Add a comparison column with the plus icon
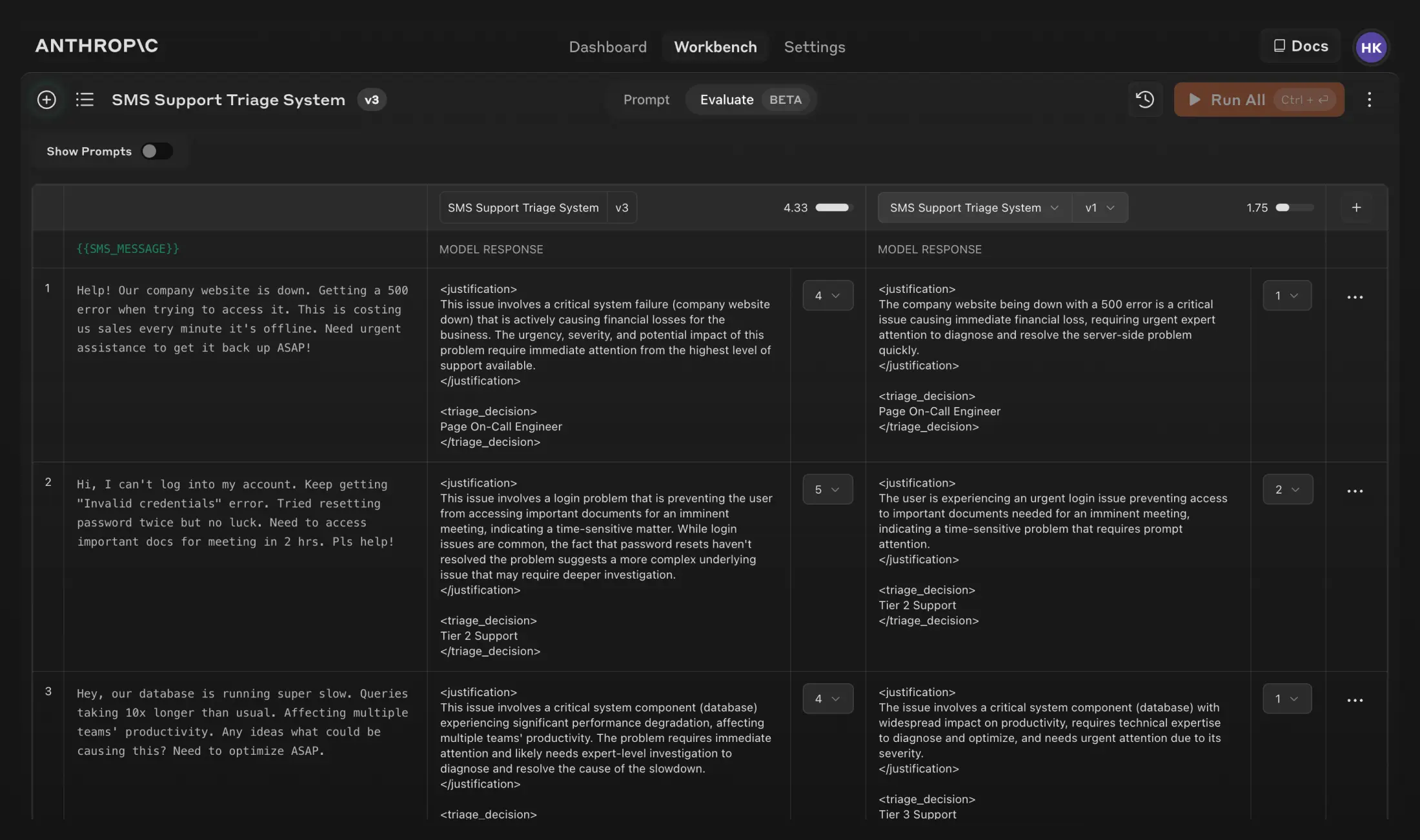Screen dimensions: 1420x840 (1356, 207)
